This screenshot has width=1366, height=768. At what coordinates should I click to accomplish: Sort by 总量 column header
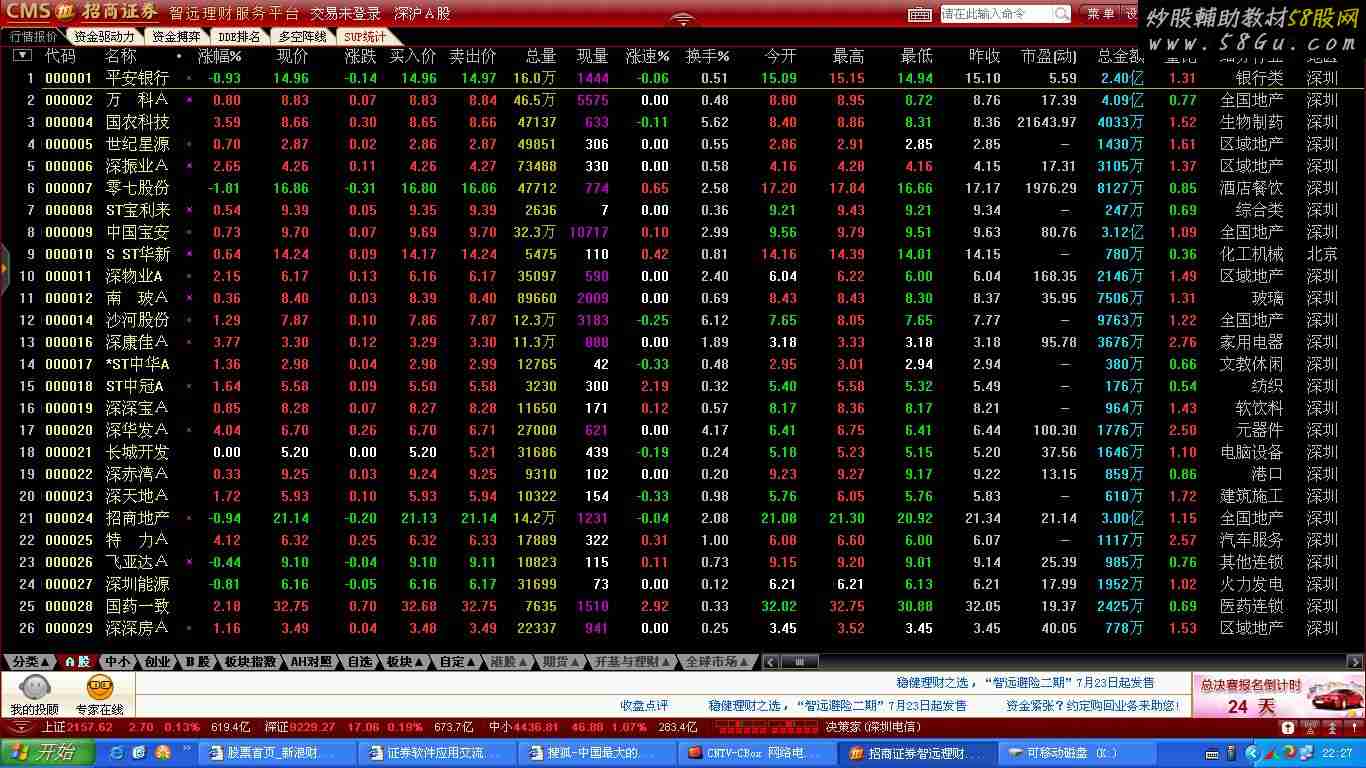540,56
